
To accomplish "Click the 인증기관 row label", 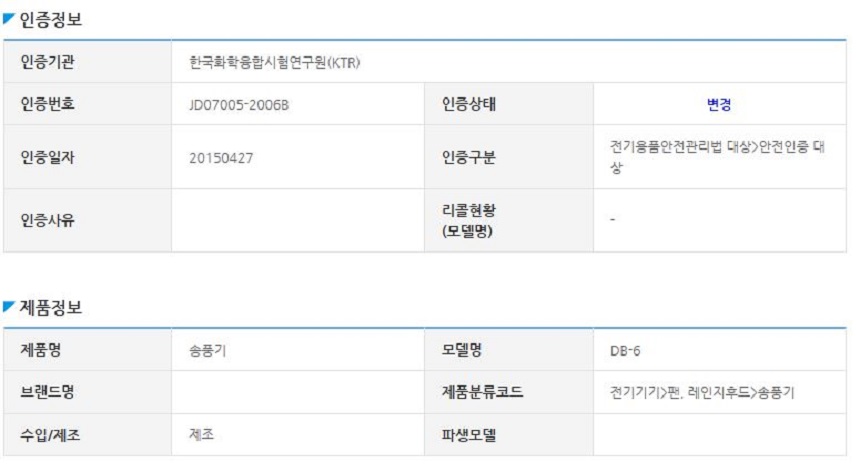I will click(47, 62).
